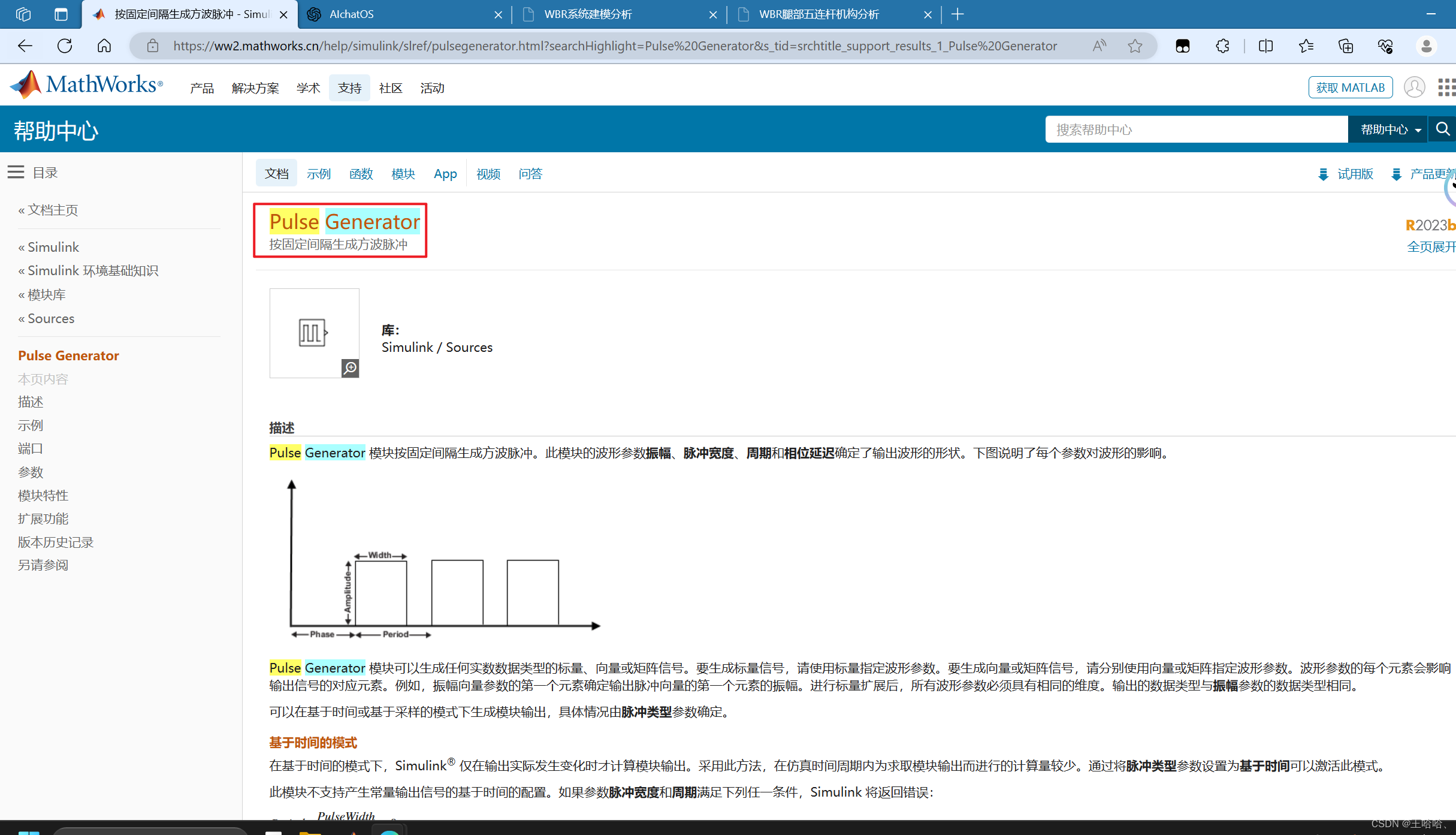Image resolution: width=1456 pixels, height=835 pixels.
Task: Open browser extensions puzzle icon
Action: pos(1222,46)
